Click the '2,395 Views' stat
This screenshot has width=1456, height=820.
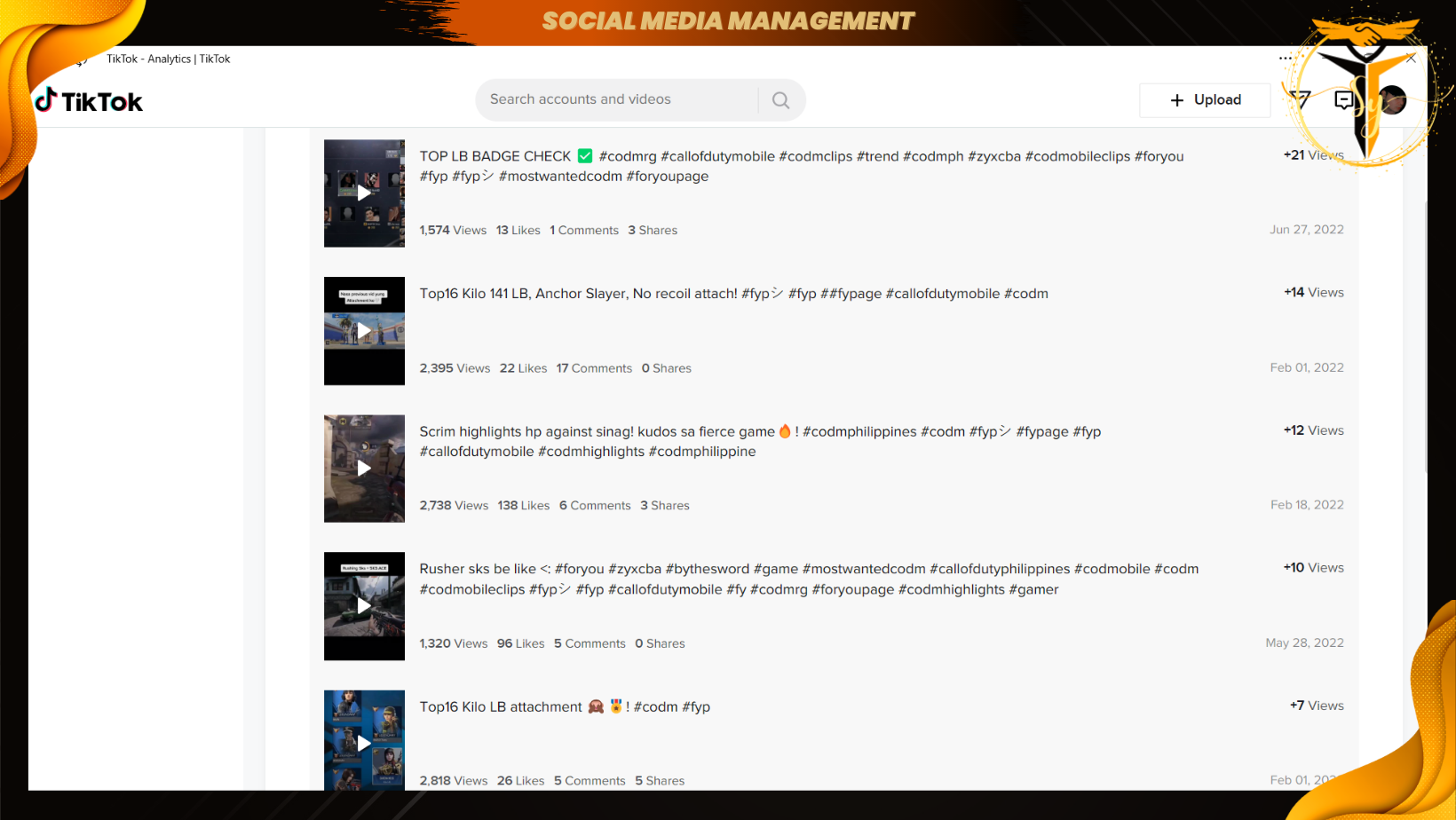[x=455, y=368]
